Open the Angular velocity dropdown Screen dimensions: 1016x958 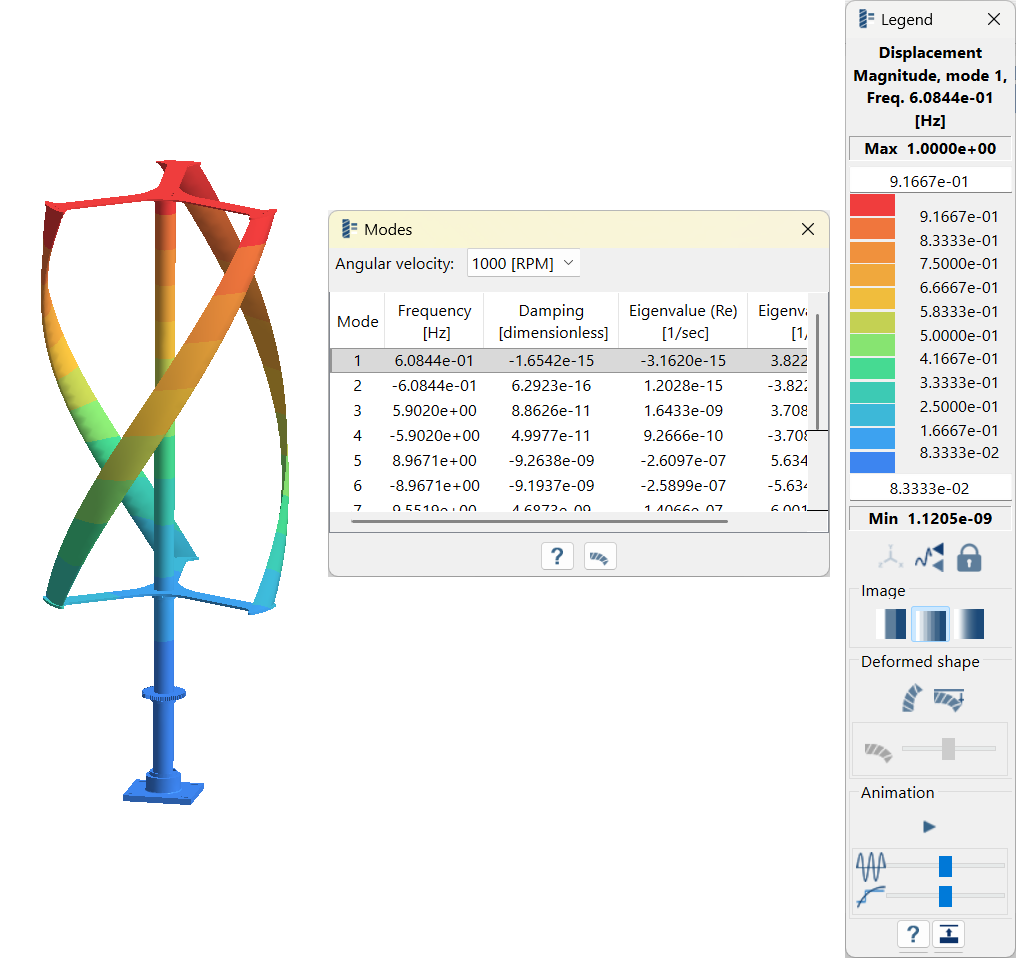[x=523, y=264]
